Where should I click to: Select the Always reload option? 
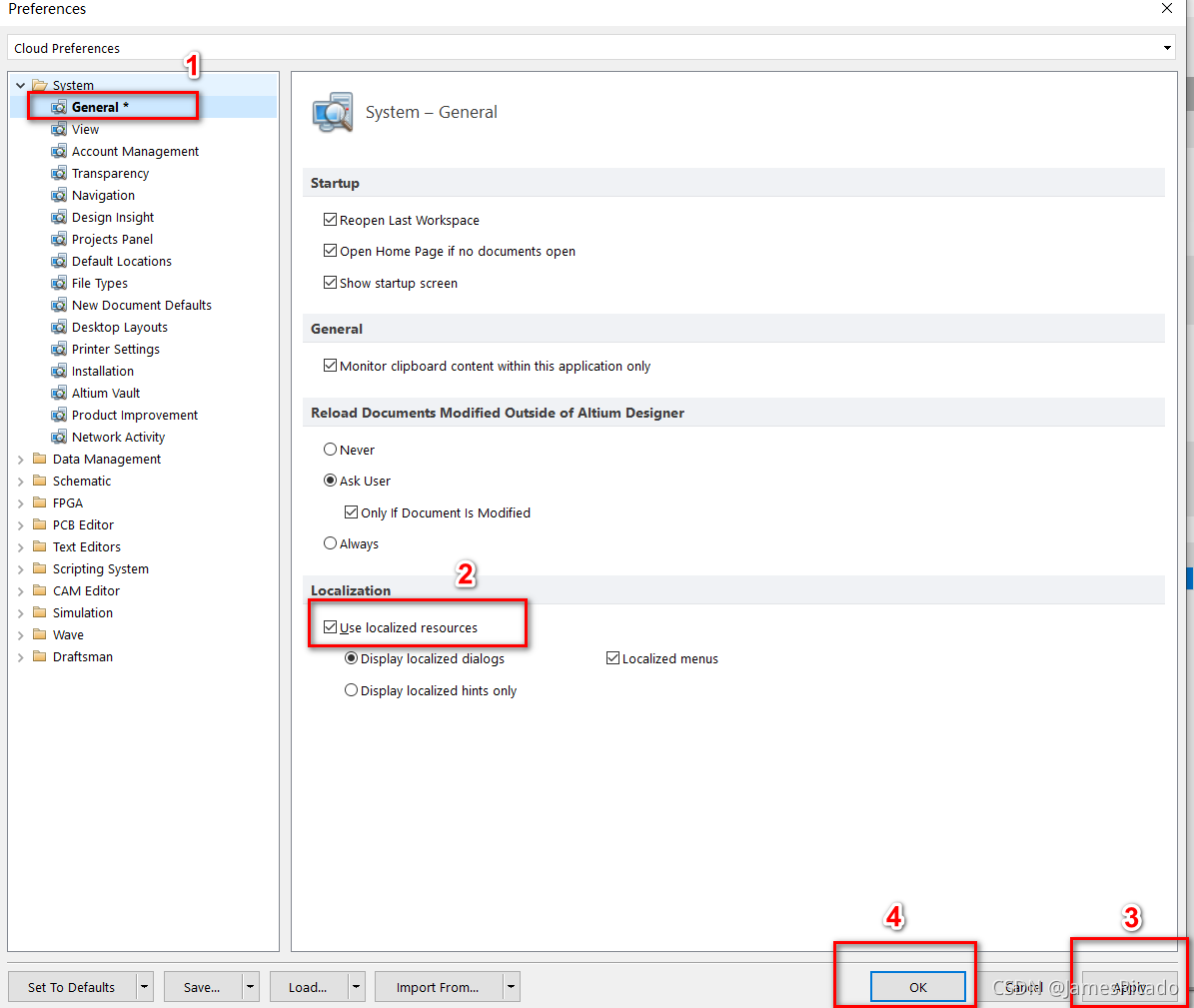[x=330, y=542]
